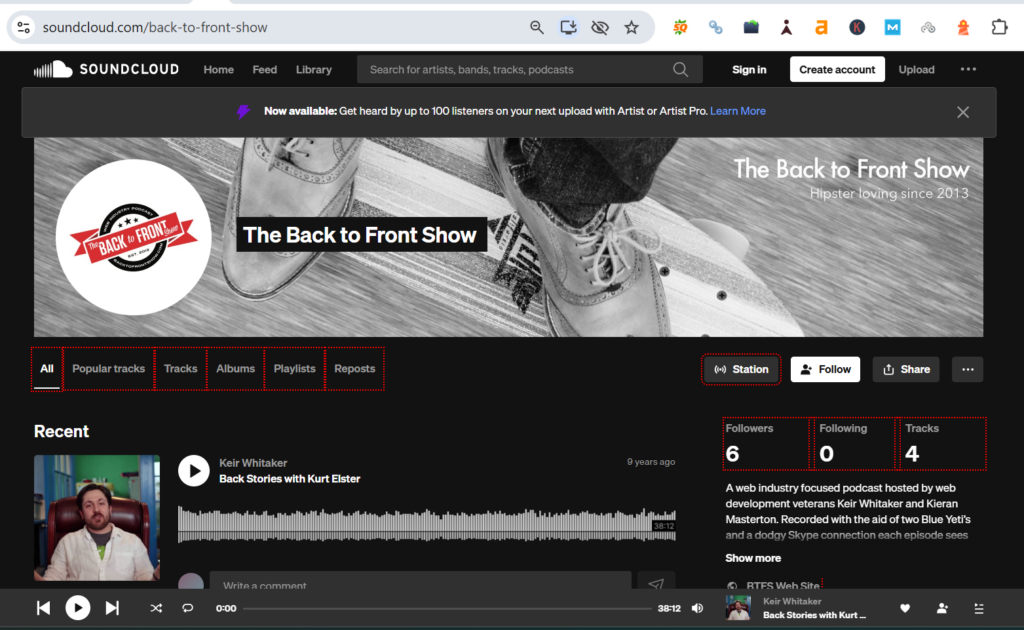Send the comment with the paper plane icon

(656, 582)
